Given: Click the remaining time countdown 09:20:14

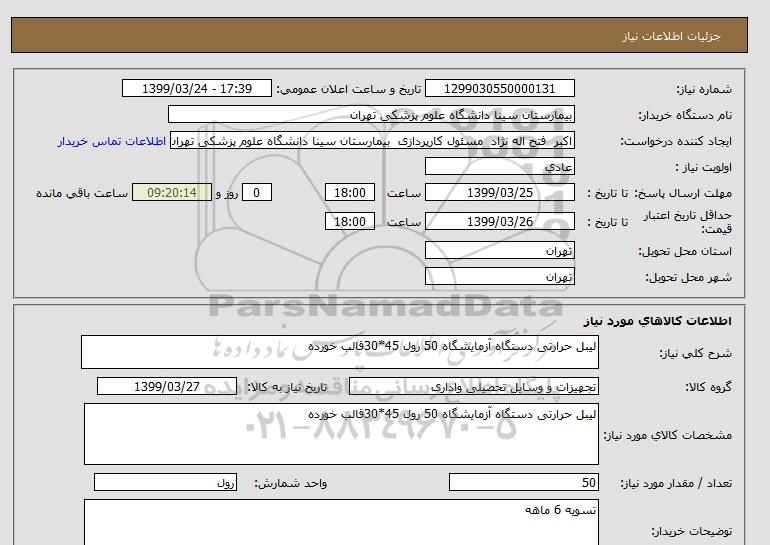Looking at the screenshot, I should click(172, 192).
